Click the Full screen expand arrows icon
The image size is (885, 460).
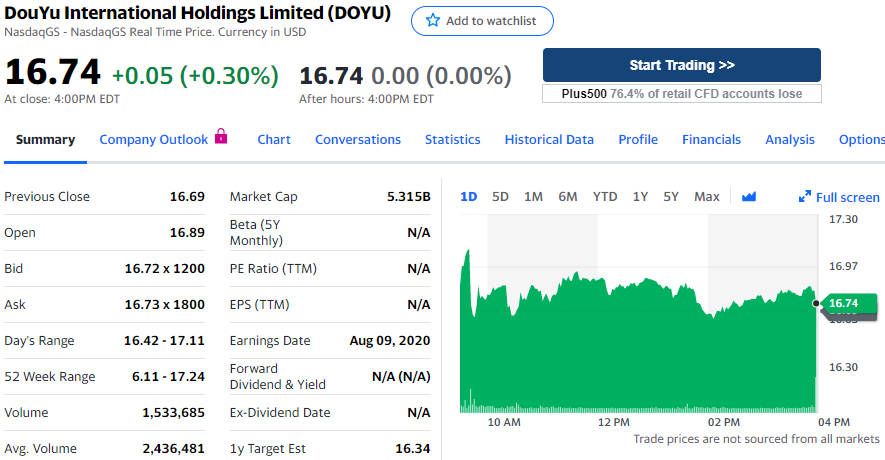tap(805, 196)
